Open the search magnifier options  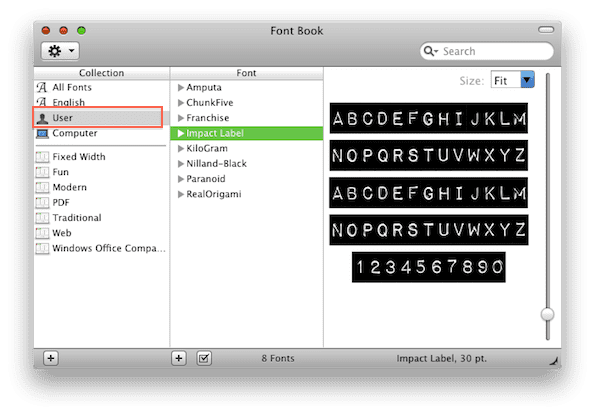coord(431,51)
